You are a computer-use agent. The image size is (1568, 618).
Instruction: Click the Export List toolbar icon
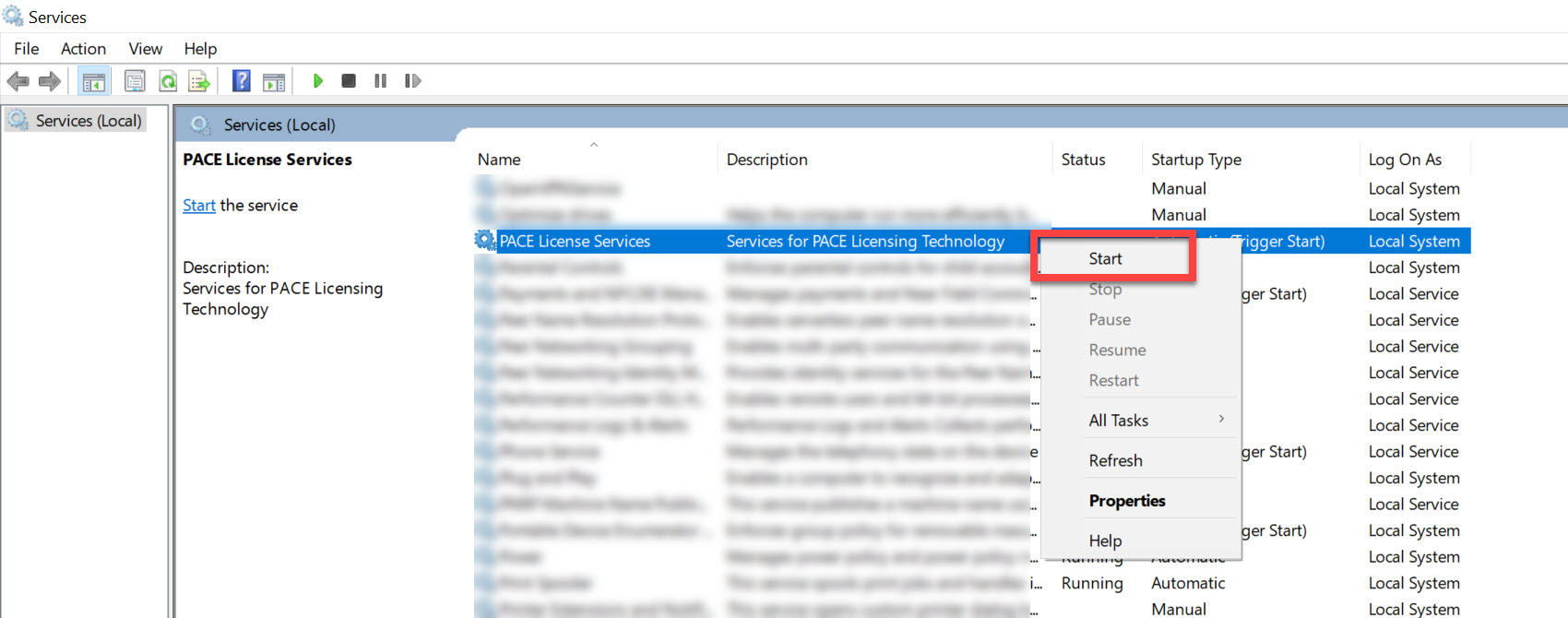(199, 81)
